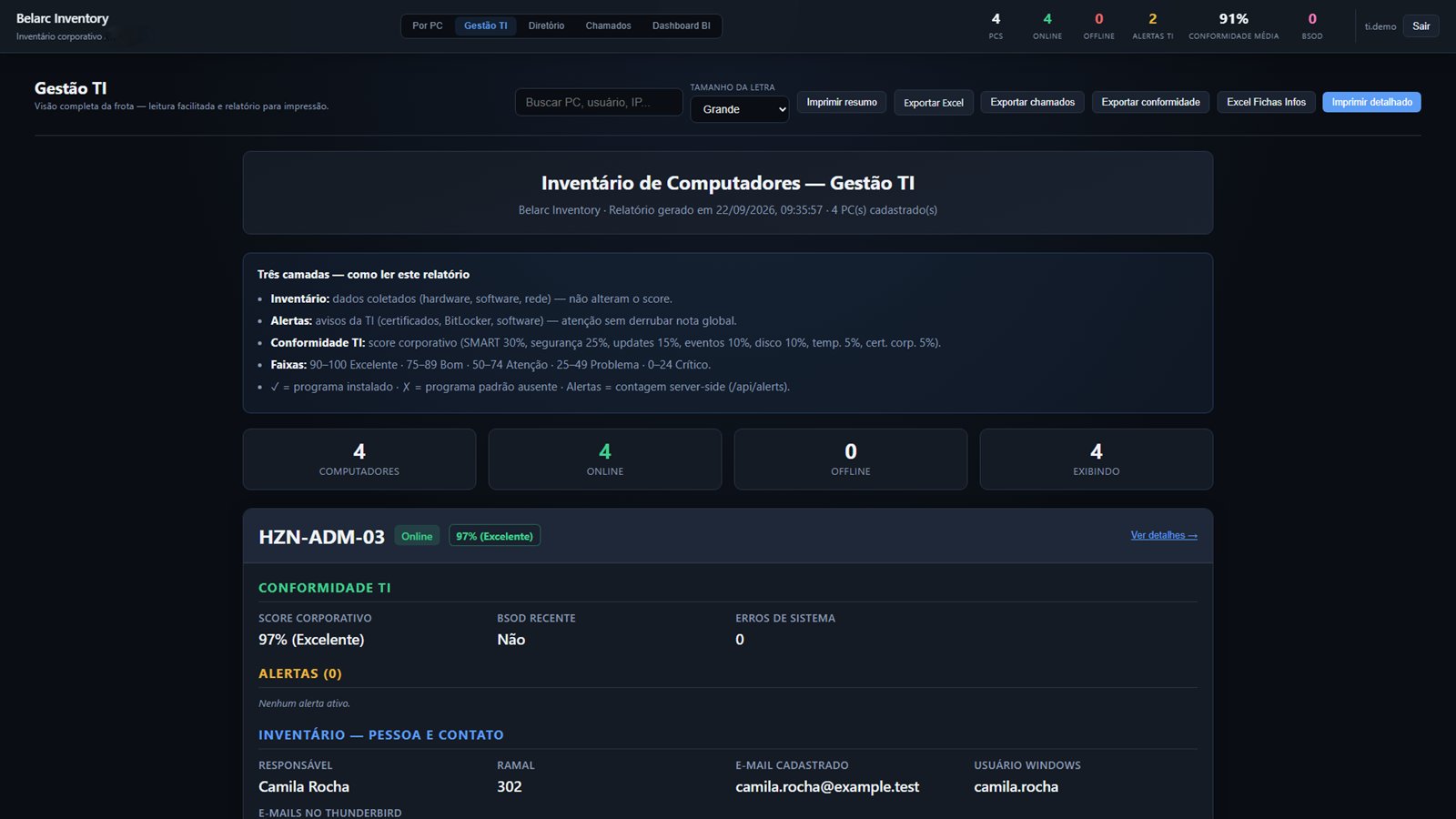Click the ramal value 302
This screenshot has width=1456, height=819.
point(510,787)
